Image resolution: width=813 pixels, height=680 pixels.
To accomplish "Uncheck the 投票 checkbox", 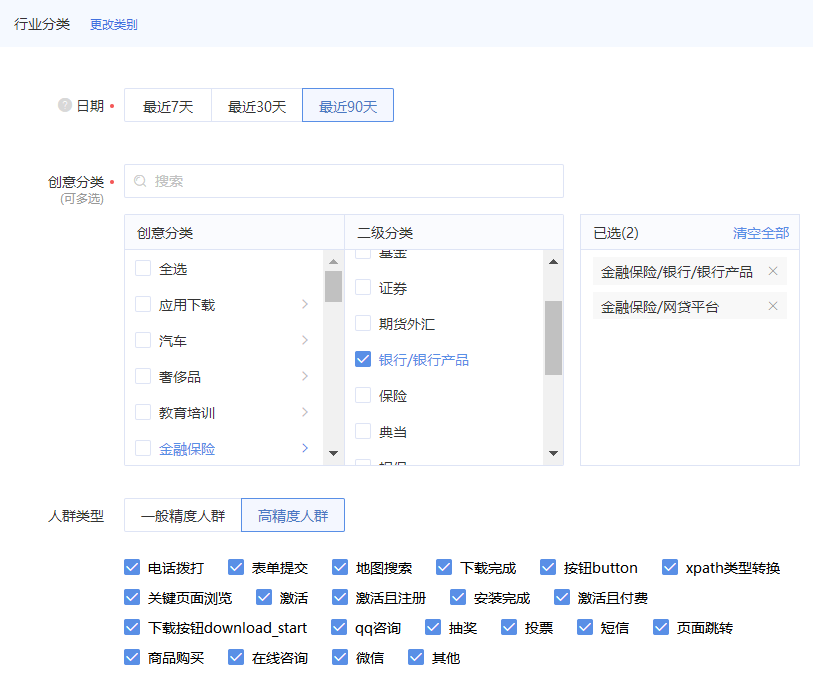I will (x=509, y=627).
